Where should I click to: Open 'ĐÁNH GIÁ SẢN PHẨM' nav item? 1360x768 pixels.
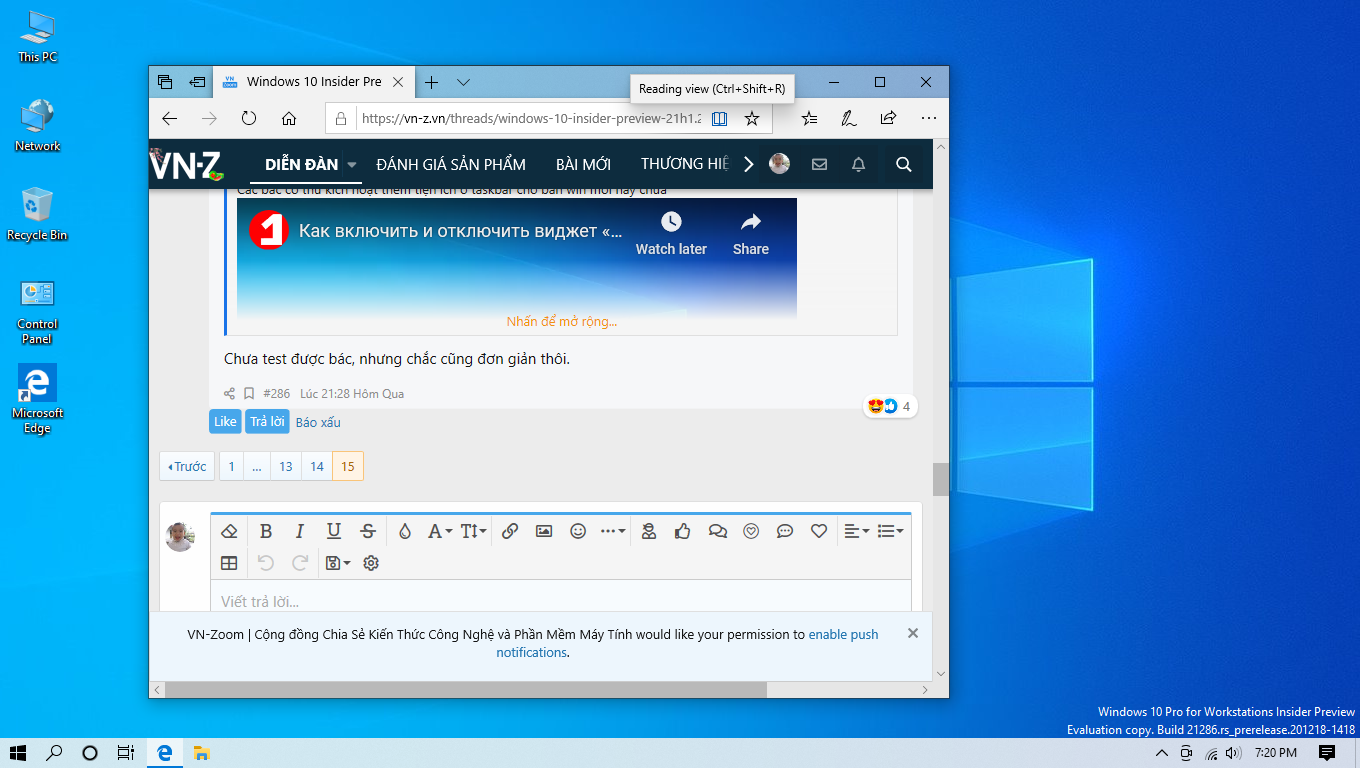pos(451,164)
